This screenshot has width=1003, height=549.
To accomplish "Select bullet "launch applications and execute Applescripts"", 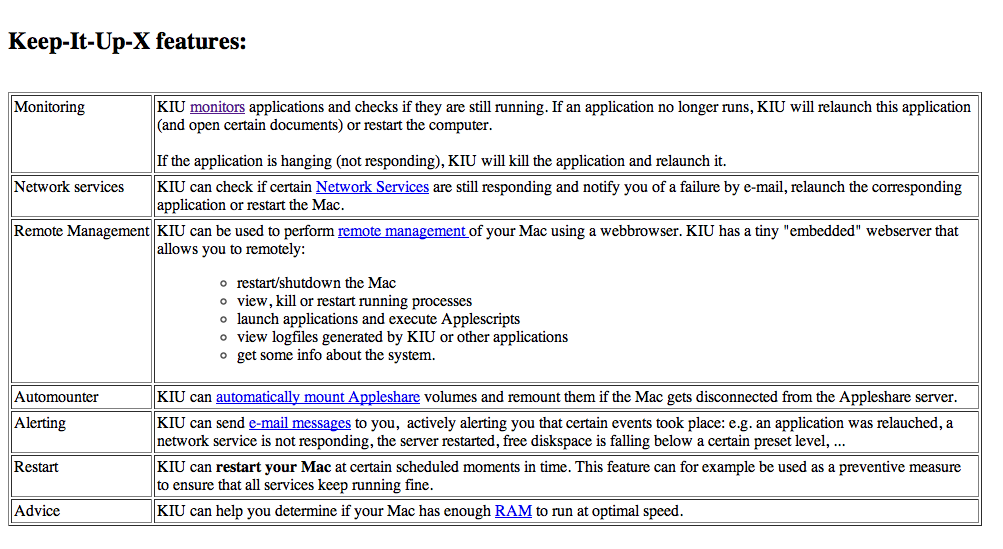I will pyautogui.click(x=378, y=319).
